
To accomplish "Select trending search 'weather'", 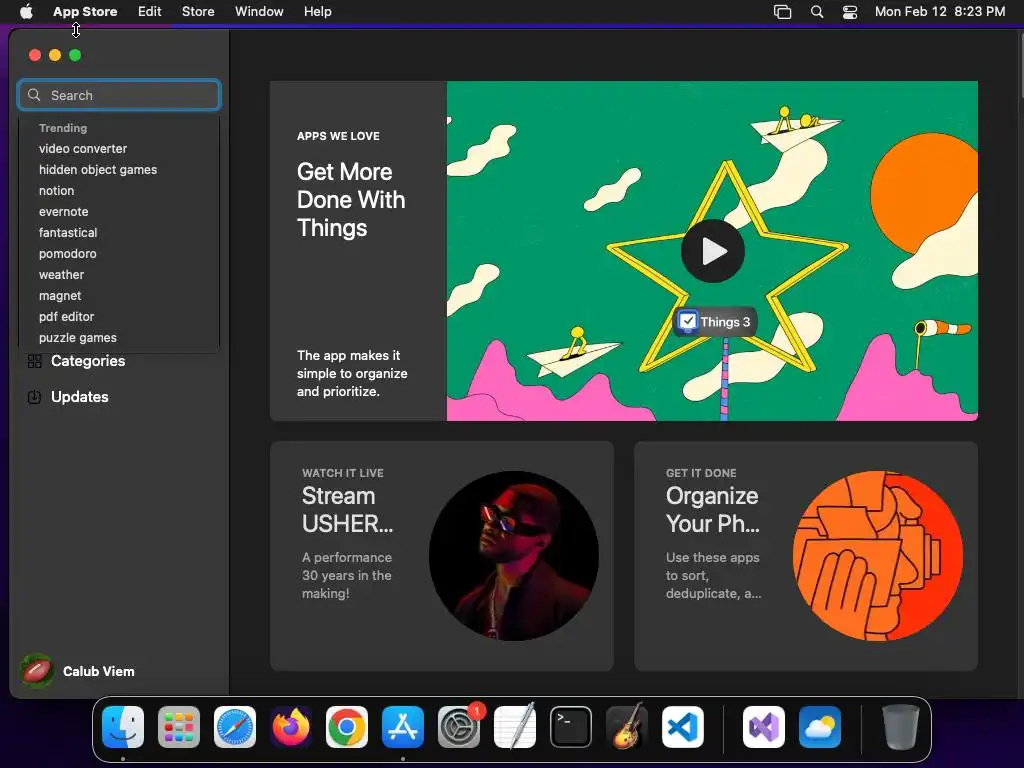I will point(61,274).
